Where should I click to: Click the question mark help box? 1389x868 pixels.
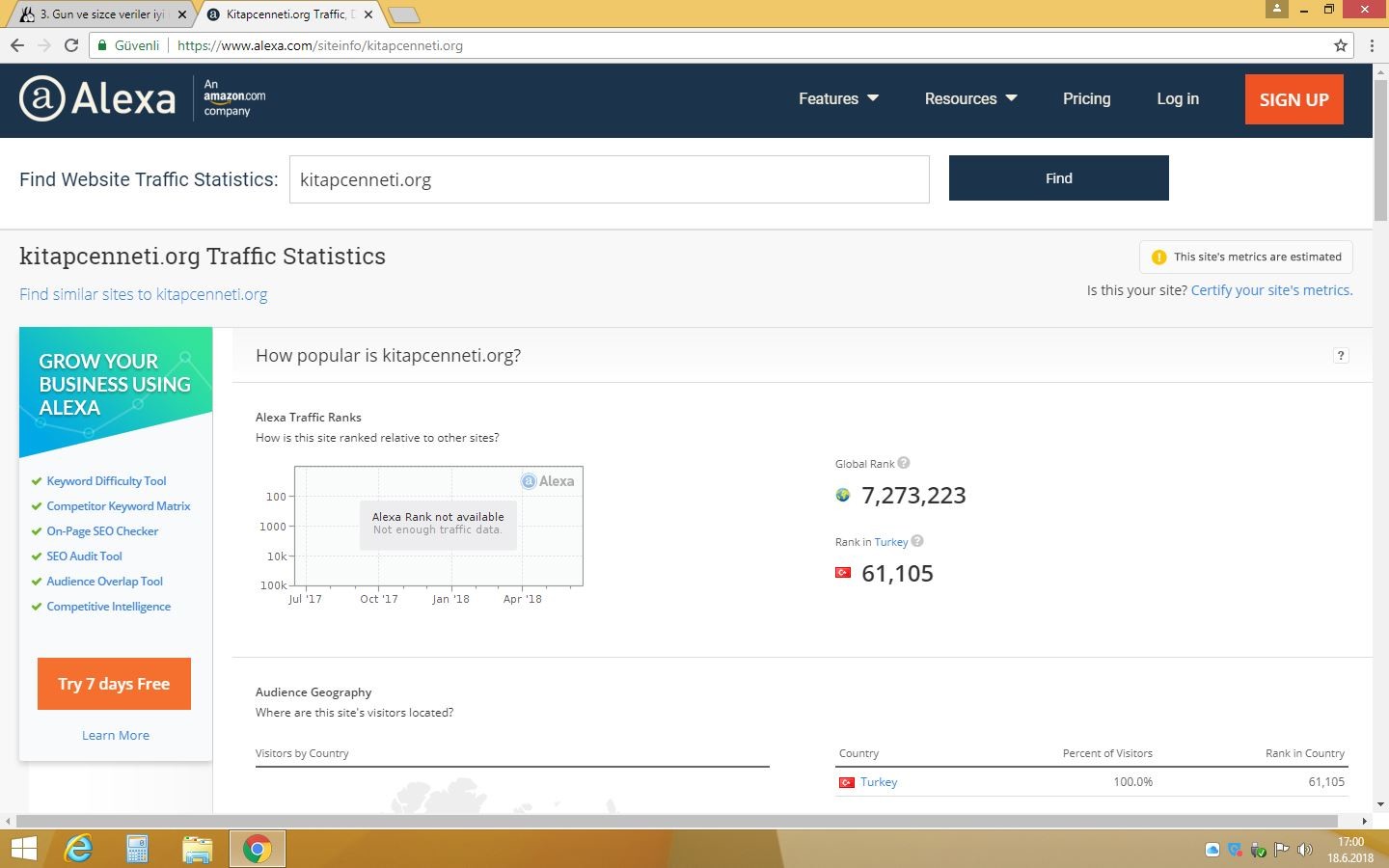1341,356
